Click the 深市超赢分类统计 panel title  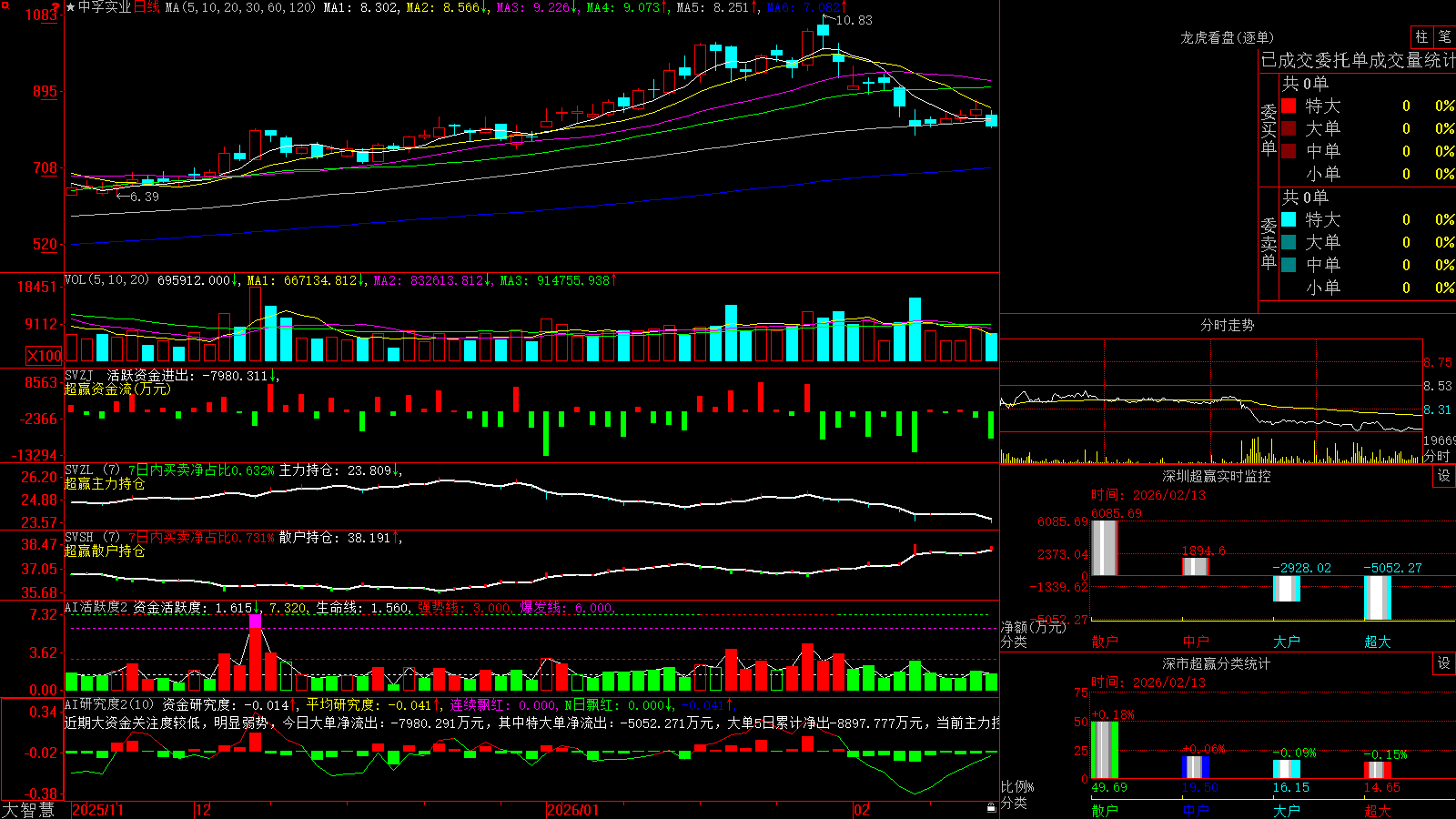tap(1216, 663)
